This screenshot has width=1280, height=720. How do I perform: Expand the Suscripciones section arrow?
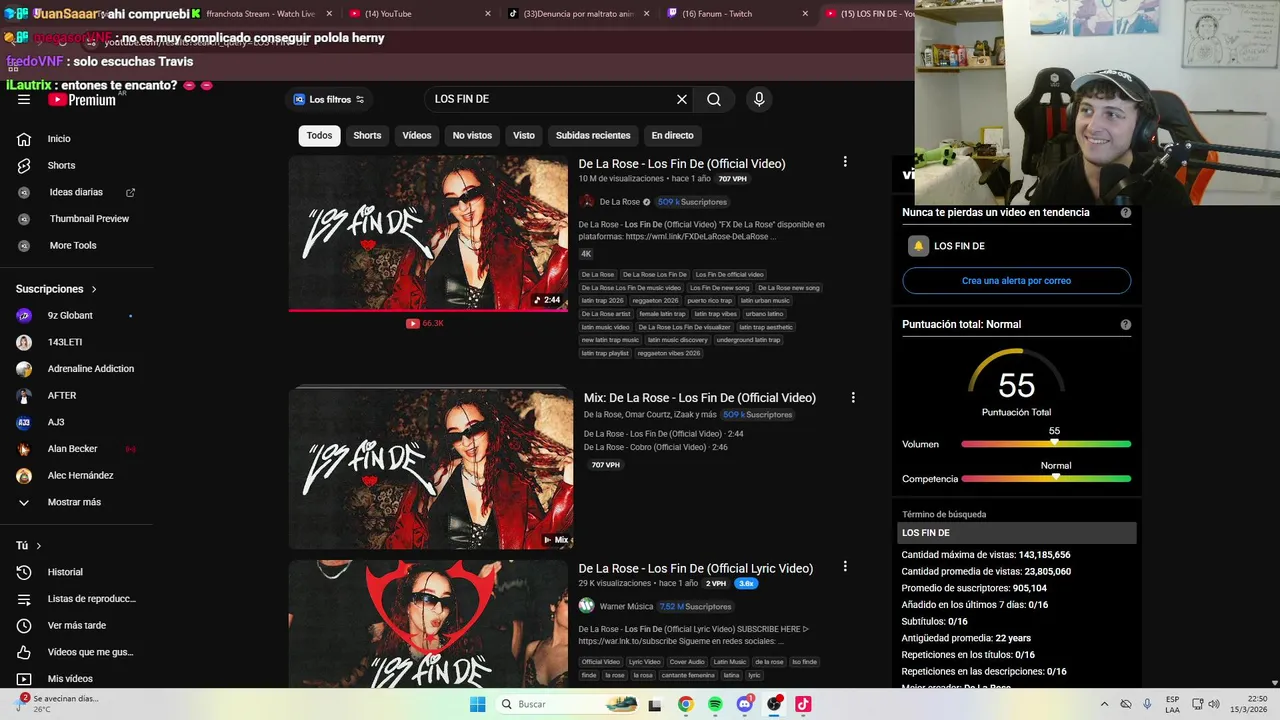click(94, 289)
